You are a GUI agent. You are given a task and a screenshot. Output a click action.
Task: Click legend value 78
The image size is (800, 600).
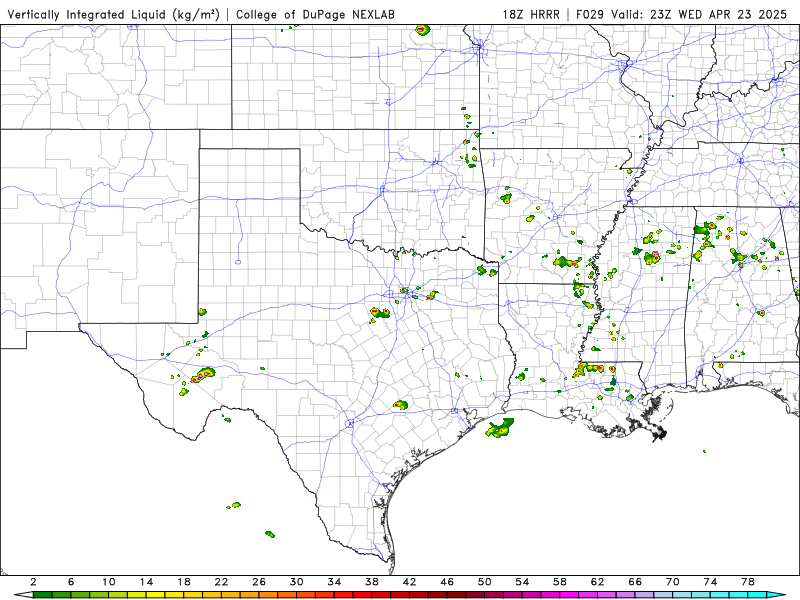point(748,582)
